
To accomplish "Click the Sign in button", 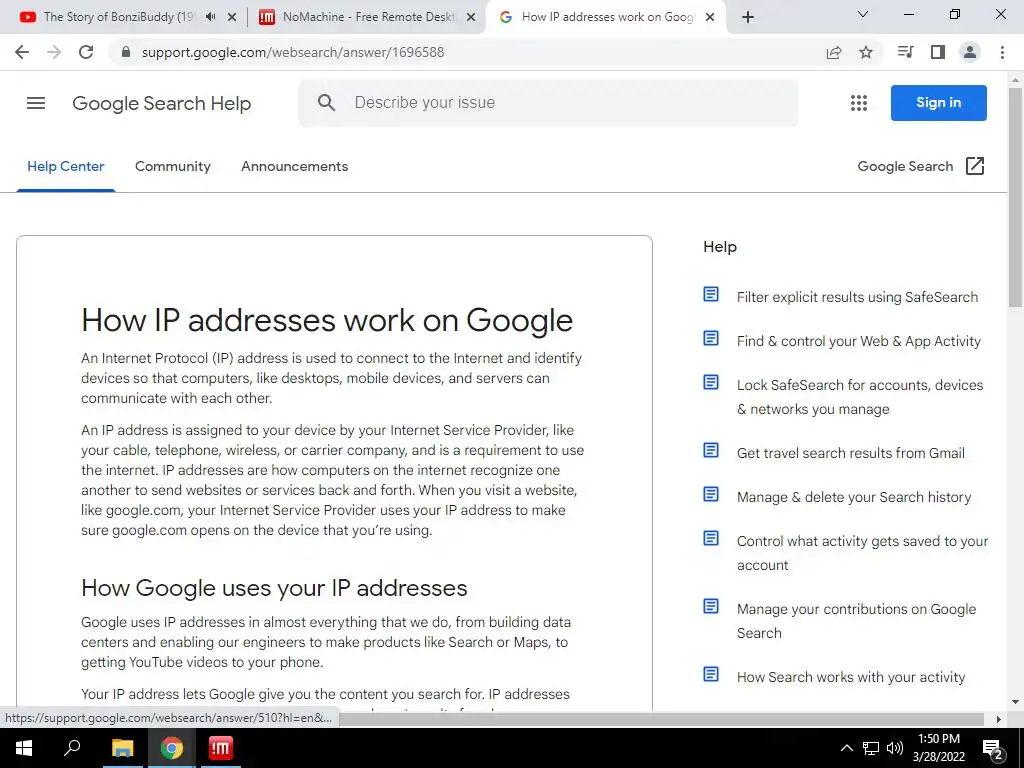I will click(938, 103).
